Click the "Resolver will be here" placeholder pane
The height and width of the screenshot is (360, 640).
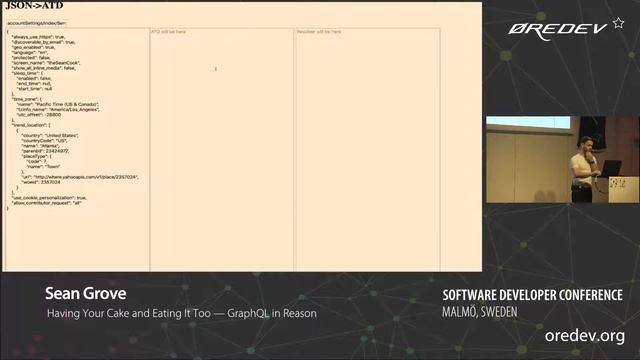(x=367, y=149)
